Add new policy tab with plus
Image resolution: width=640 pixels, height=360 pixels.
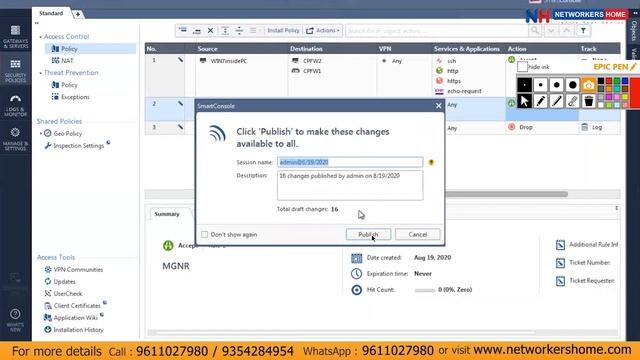coord(78,14)
